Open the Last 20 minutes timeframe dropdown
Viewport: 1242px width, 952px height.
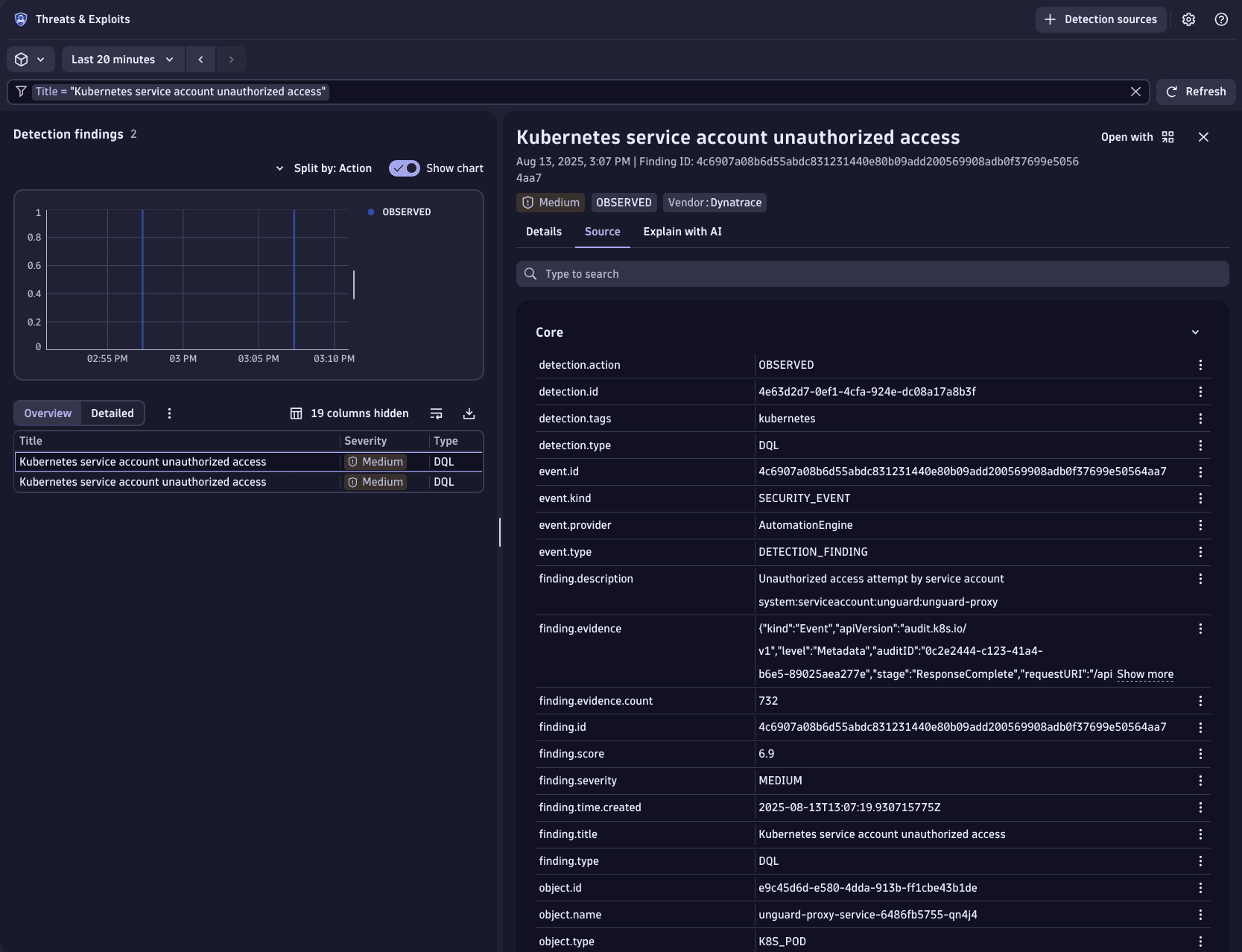(x=123, y=60)
